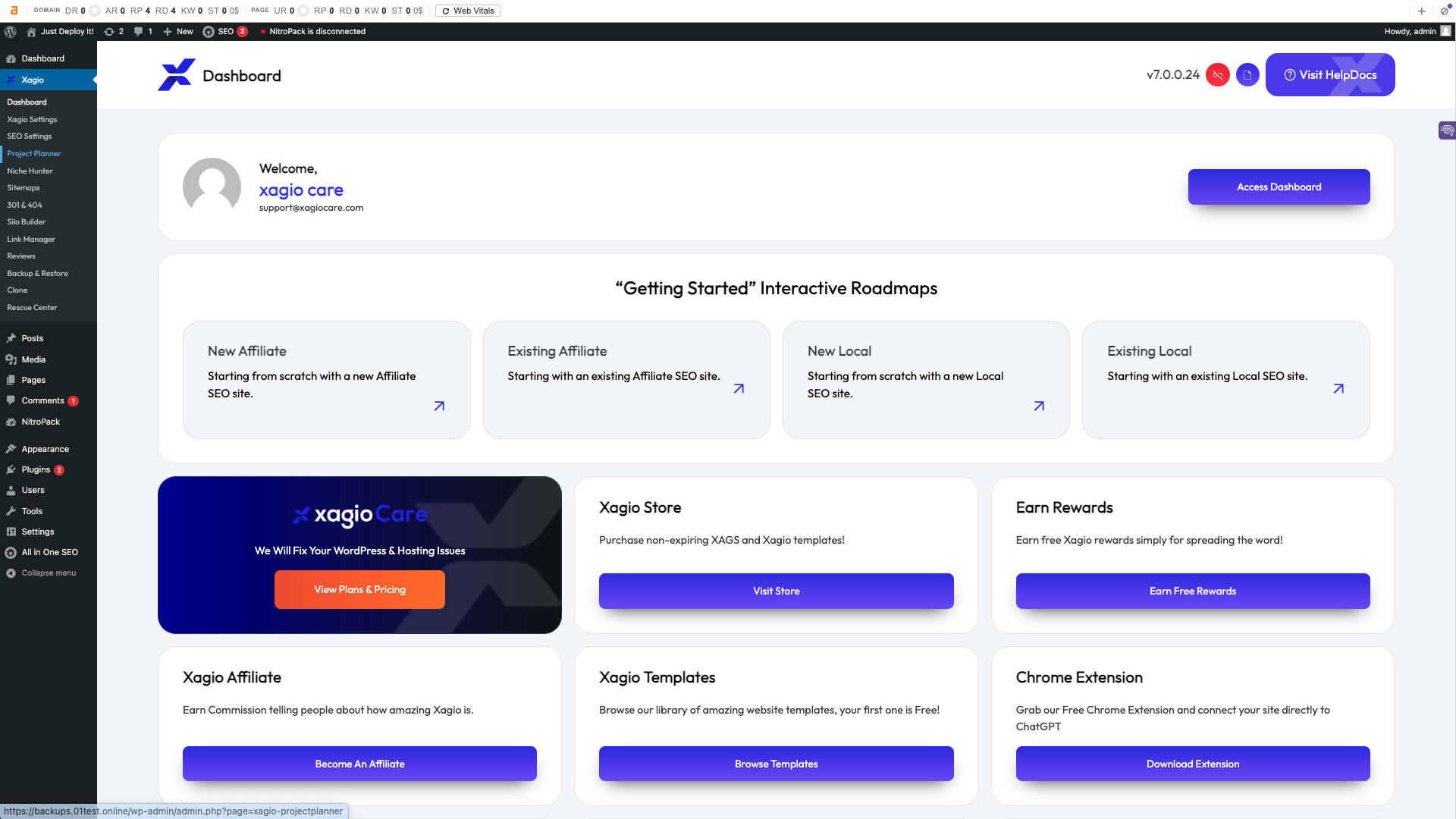Image resolution: width=1456 pixels, height=819 pixels.
Task: Open Backup & Restore submenu item
Action: pos(38,274)
